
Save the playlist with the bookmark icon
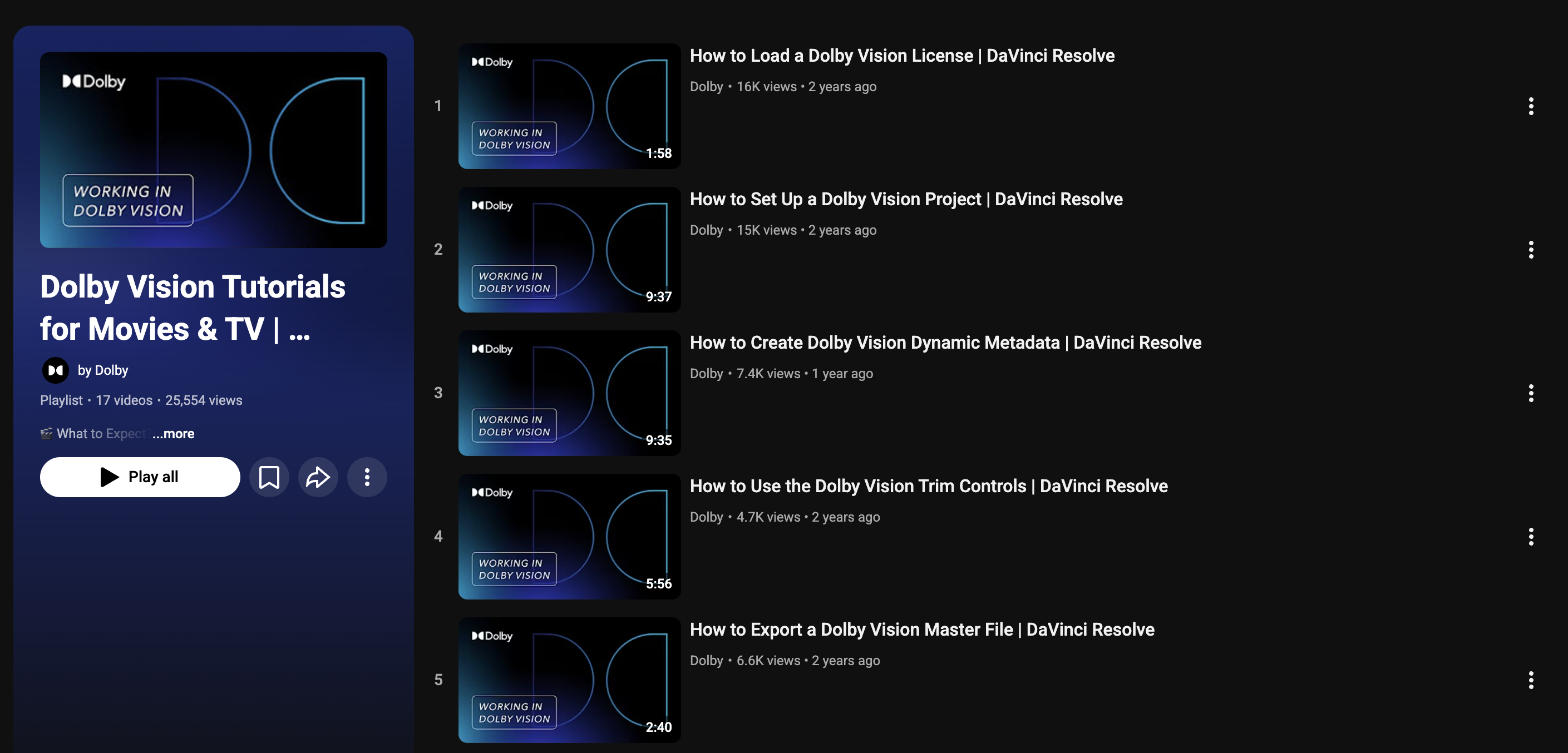coord(269,477)
